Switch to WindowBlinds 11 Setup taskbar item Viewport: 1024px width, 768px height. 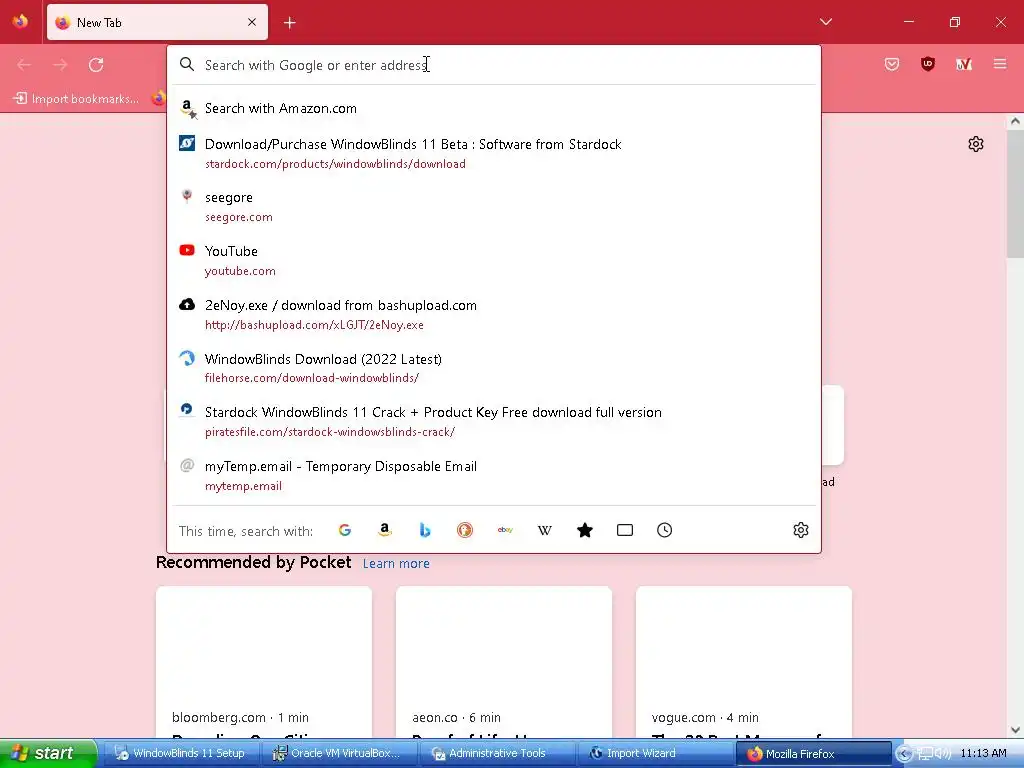tap(181, 754)
